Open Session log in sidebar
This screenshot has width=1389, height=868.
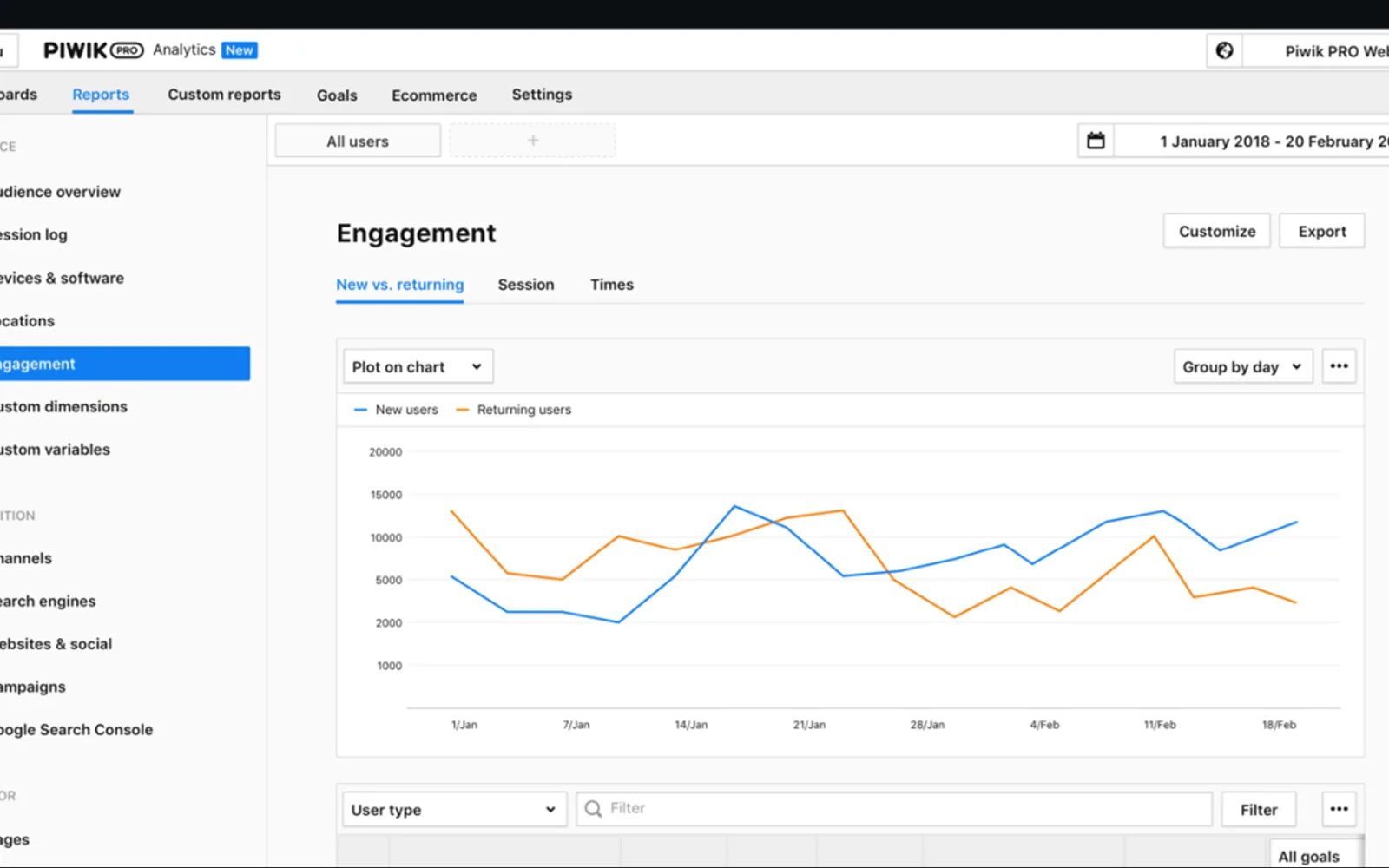pyautogui.click(x=34, y=234)
